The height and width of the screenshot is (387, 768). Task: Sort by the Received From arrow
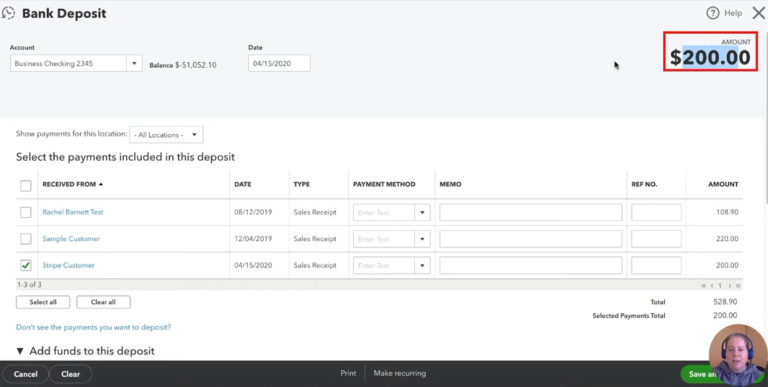pos(101,184)
